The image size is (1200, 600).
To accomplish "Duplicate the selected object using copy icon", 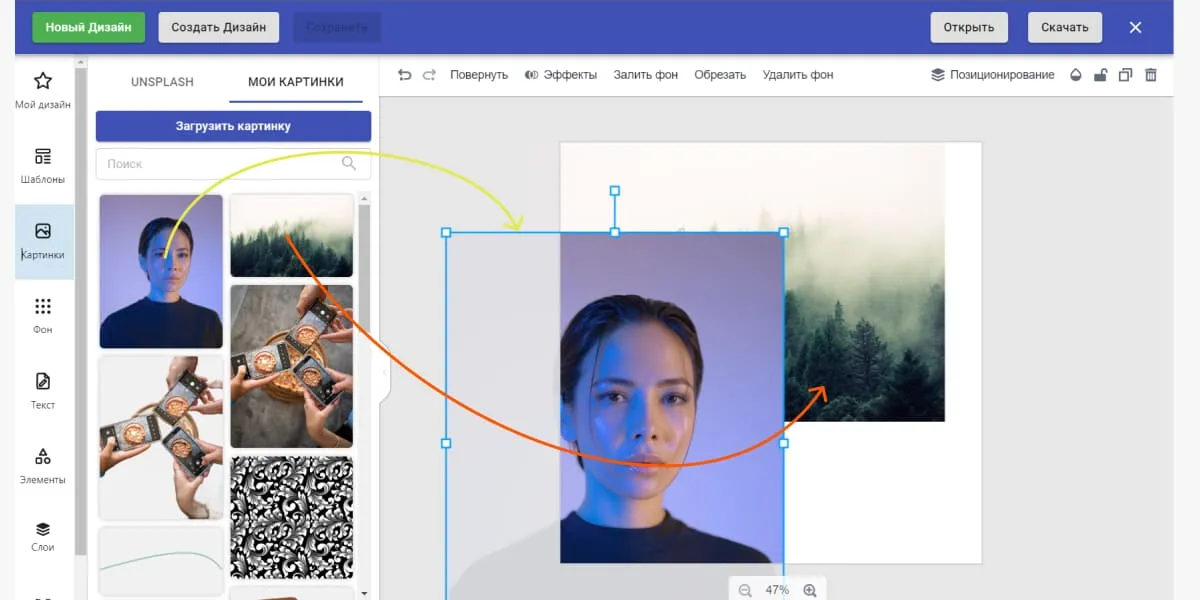I will [x=1125, y=75].
